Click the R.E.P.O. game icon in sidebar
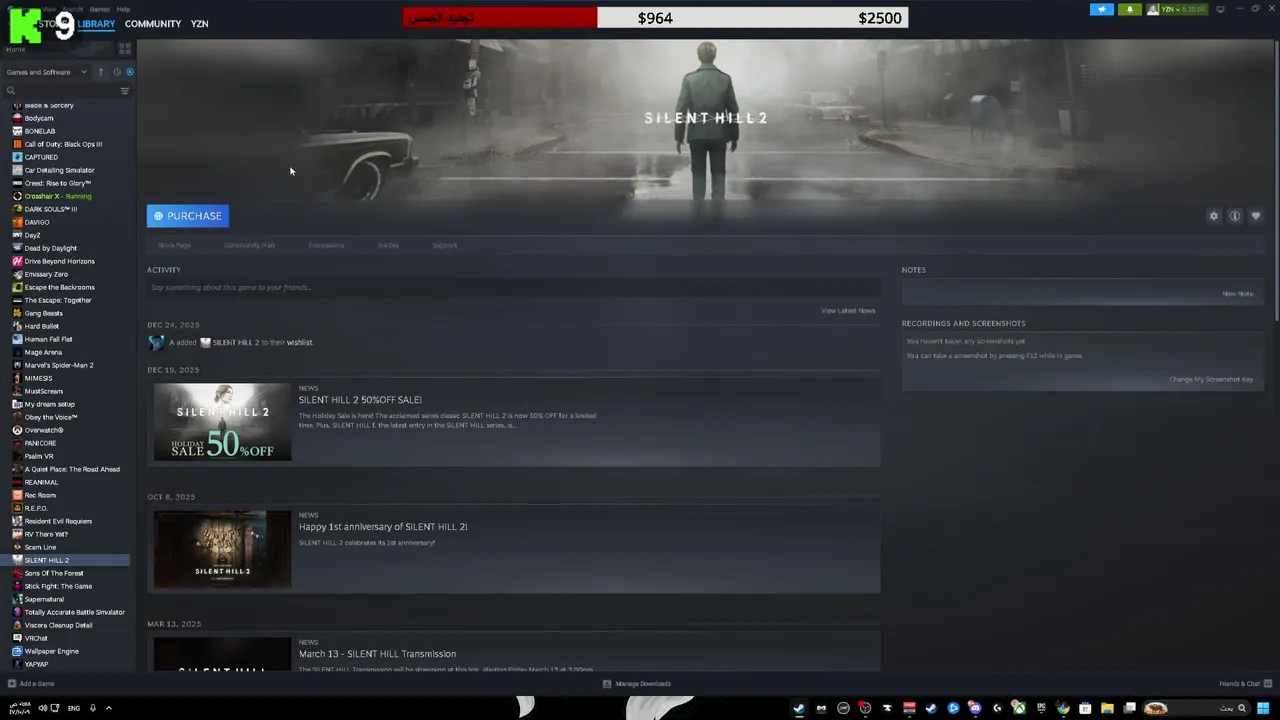1280x720 pixels. pos(17,508)
